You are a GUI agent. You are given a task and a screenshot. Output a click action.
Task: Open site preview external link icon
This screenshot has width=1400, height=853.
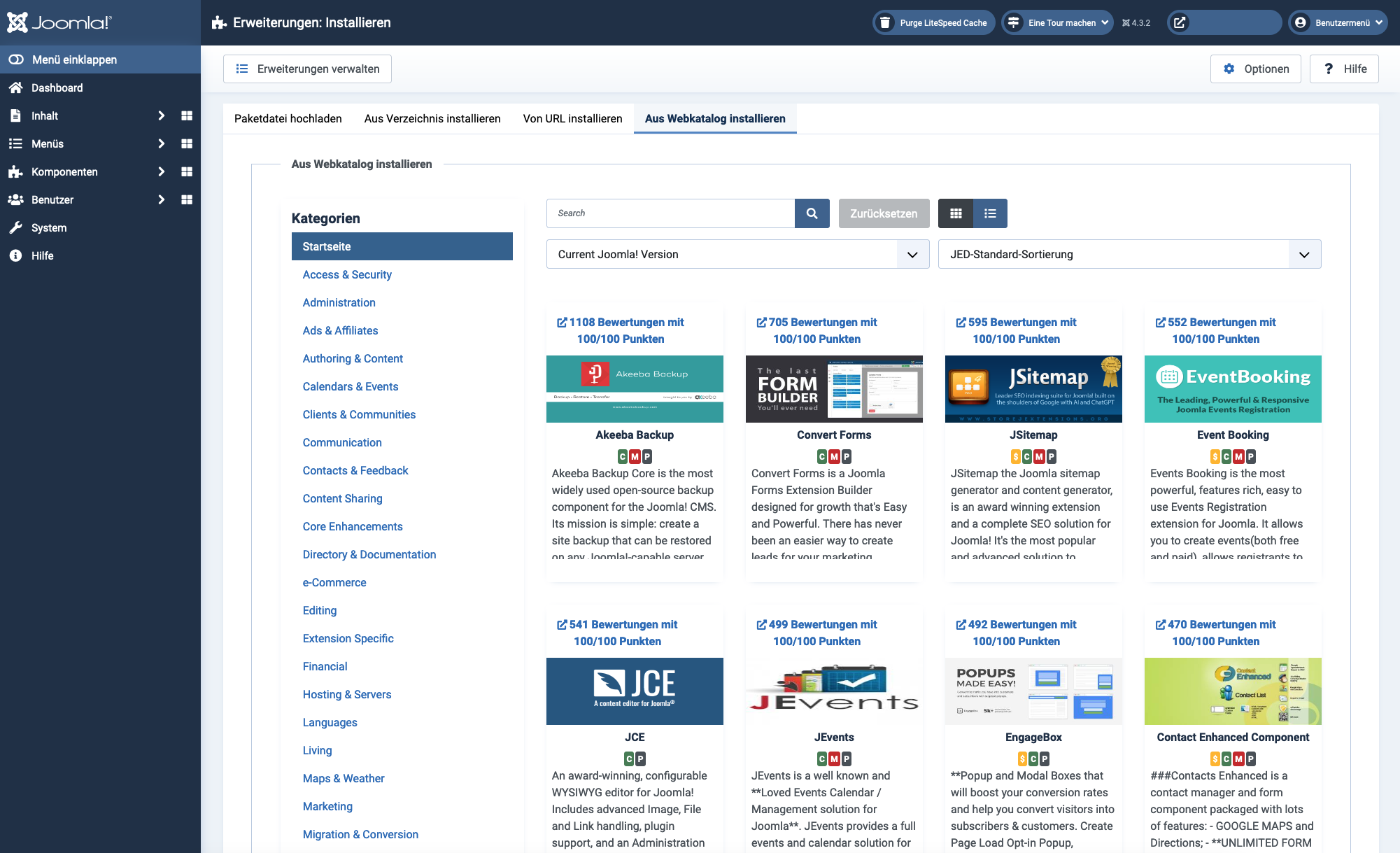(x=1179, y=22)
